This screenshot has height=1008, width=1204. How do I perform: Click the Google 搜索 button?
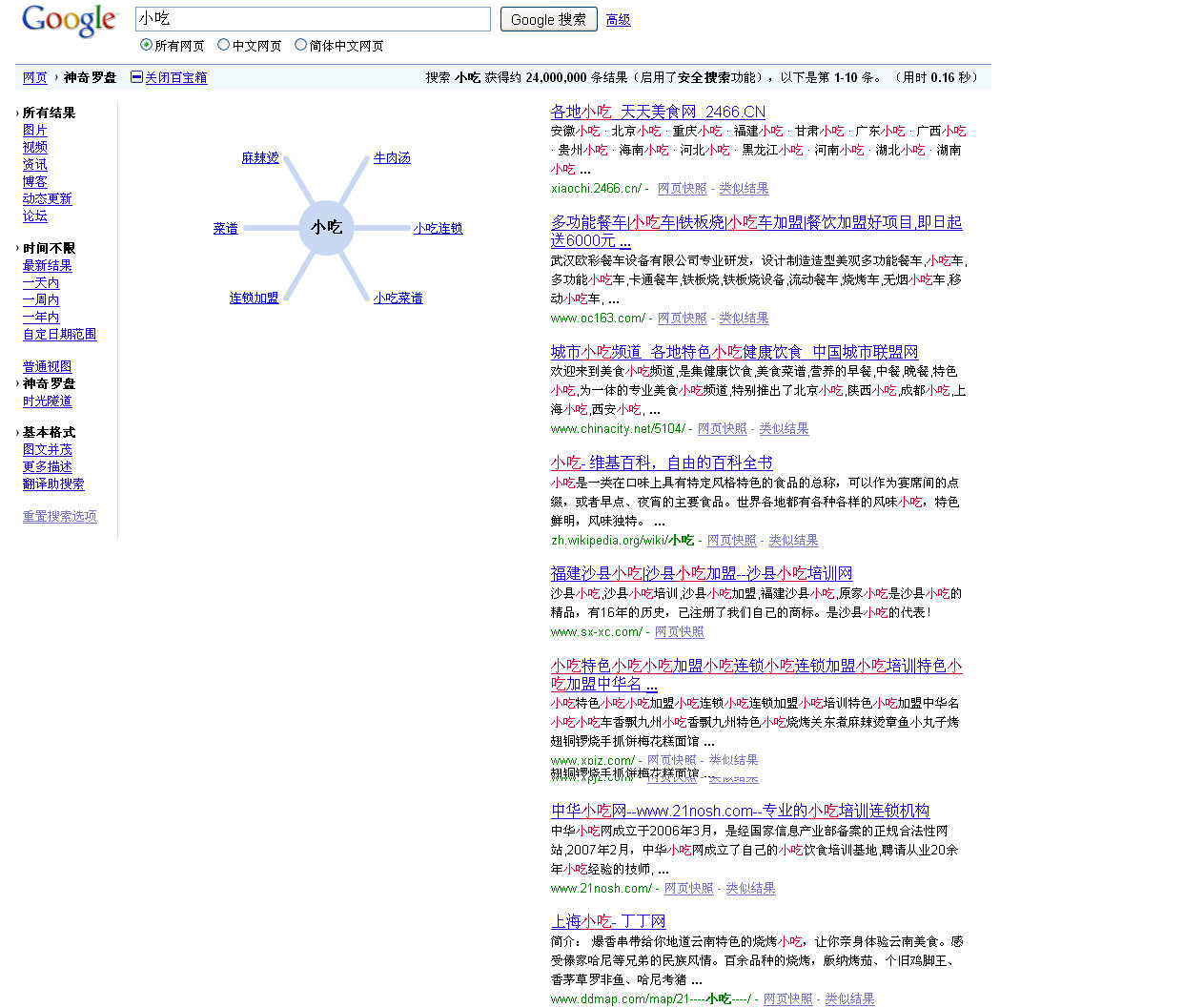(549, 19)
